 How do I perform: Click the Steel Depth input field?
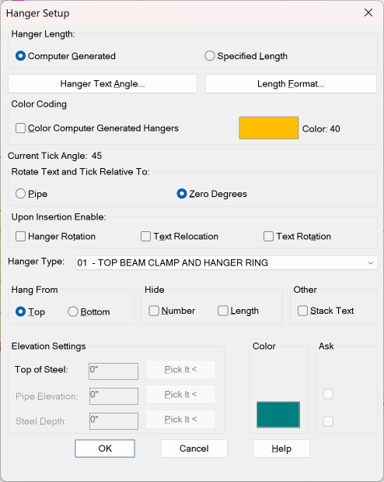click(x=113, y=421)
